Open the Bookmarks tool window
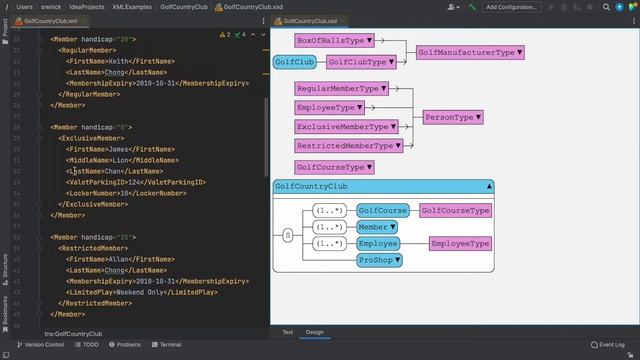Image resolution: width=640 pixels, height=360 pixels. (x=5, y=314)
